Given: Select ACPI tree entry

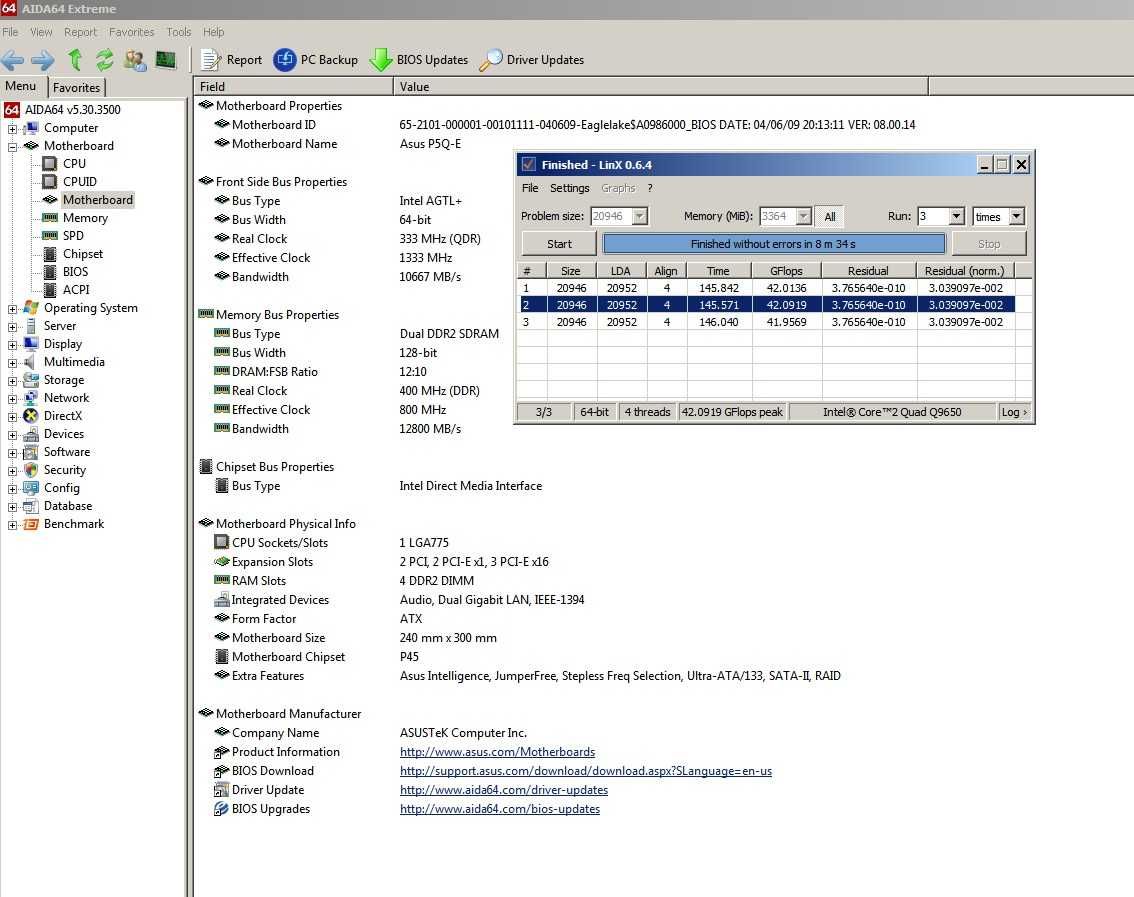Looking at the screenshot, I should [76, 289].
